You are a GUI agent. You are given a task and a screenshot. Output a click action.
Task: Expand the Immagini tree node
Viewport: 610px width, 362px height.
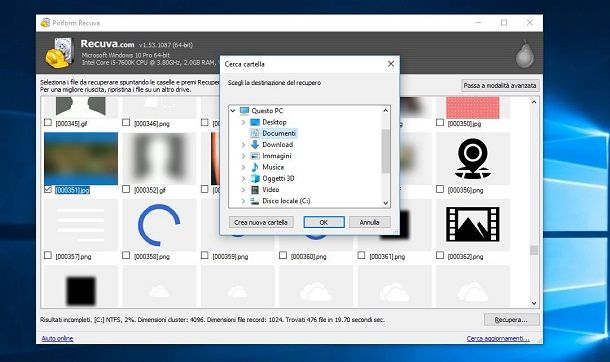(x=244, y=156)
